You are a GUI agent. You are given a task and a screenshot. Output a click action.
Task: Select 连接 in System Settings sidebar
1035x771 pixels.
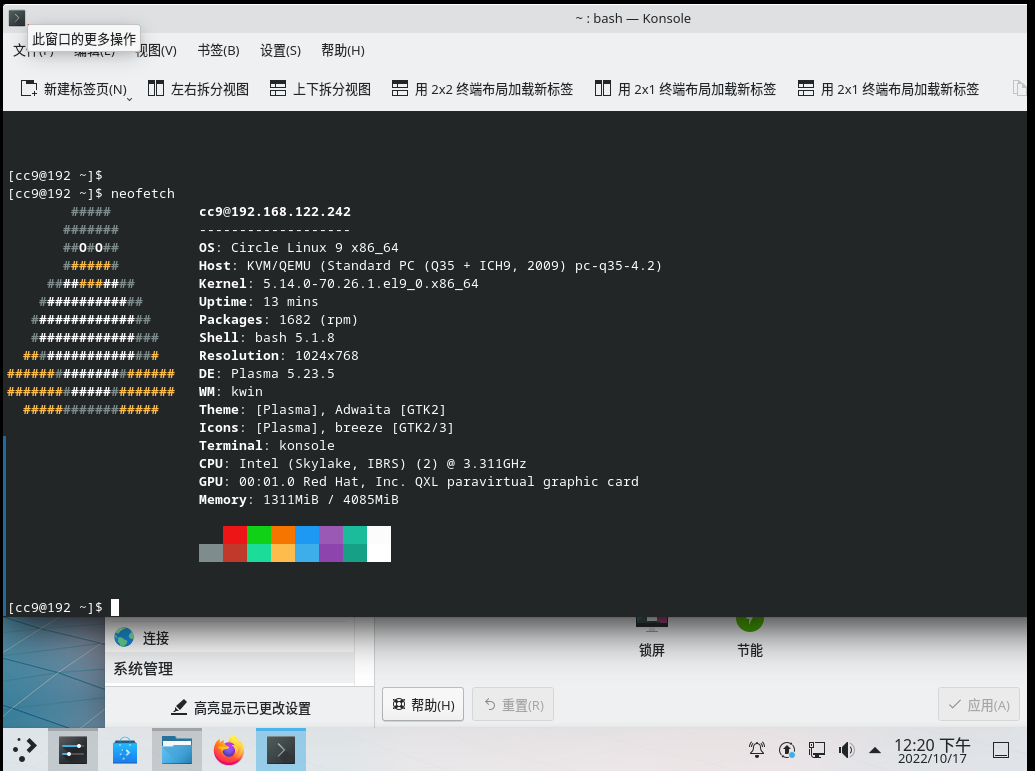(230, 638)
